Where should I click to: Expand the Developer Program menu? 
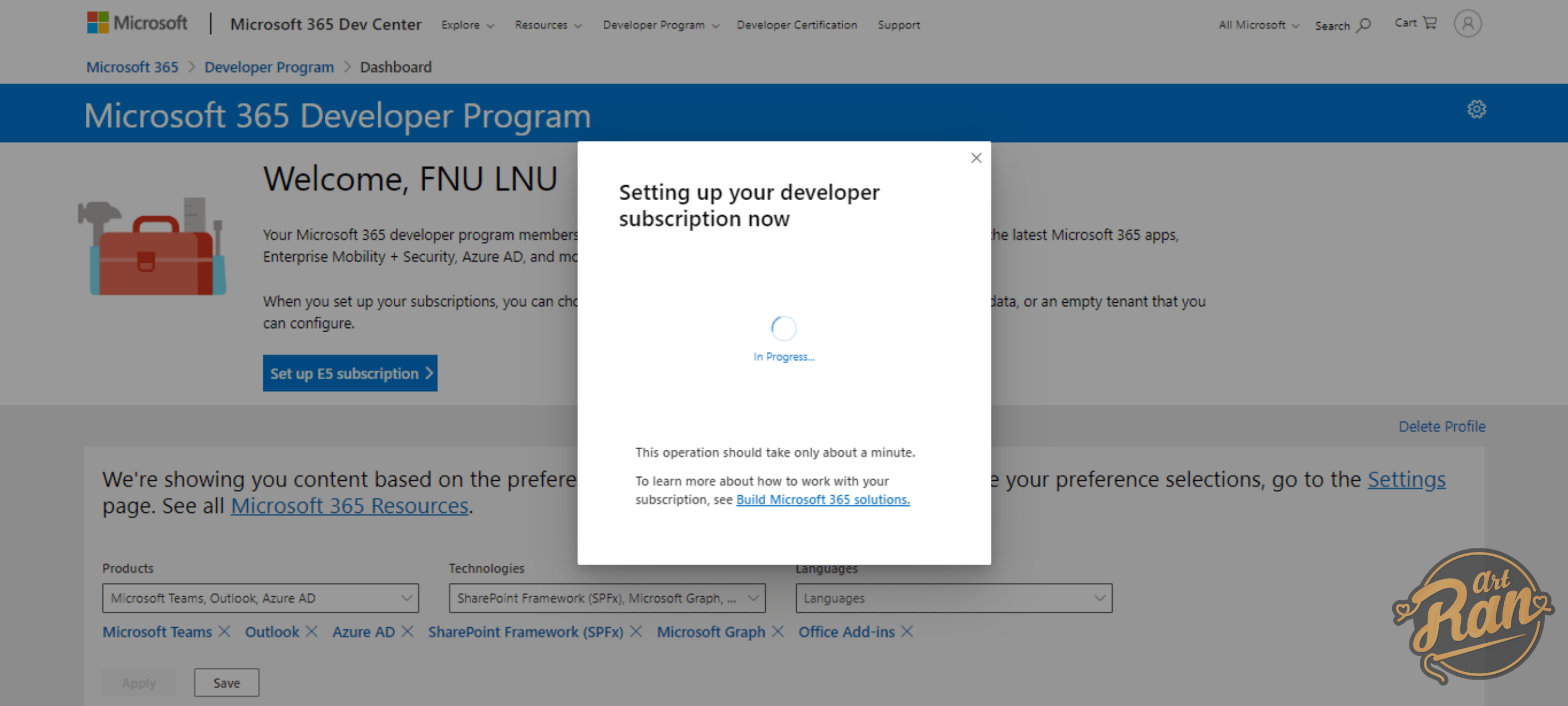click(661, 25)
